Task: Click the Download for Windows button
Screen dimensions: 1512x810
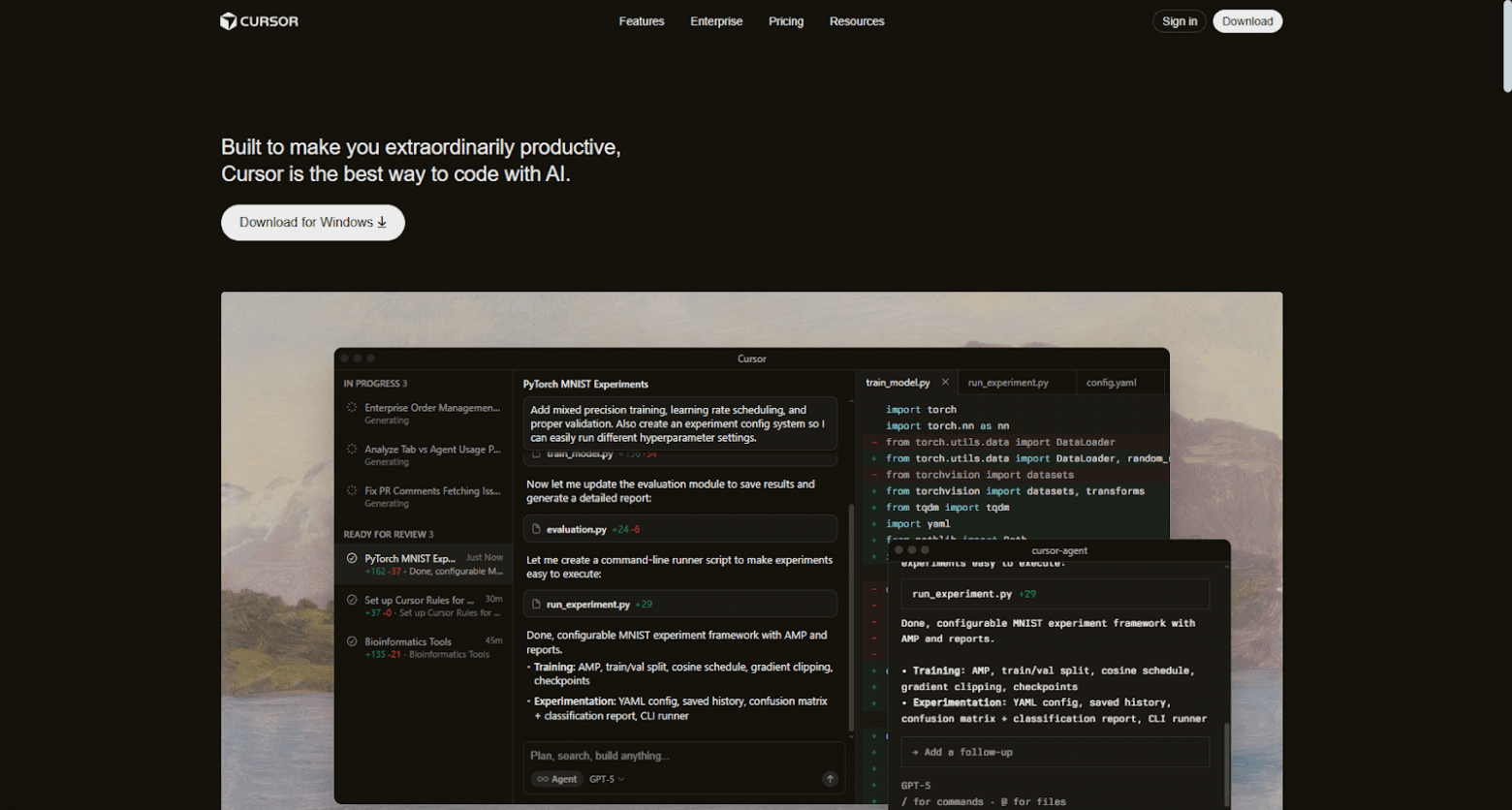Action: click(x=312, y=222)
